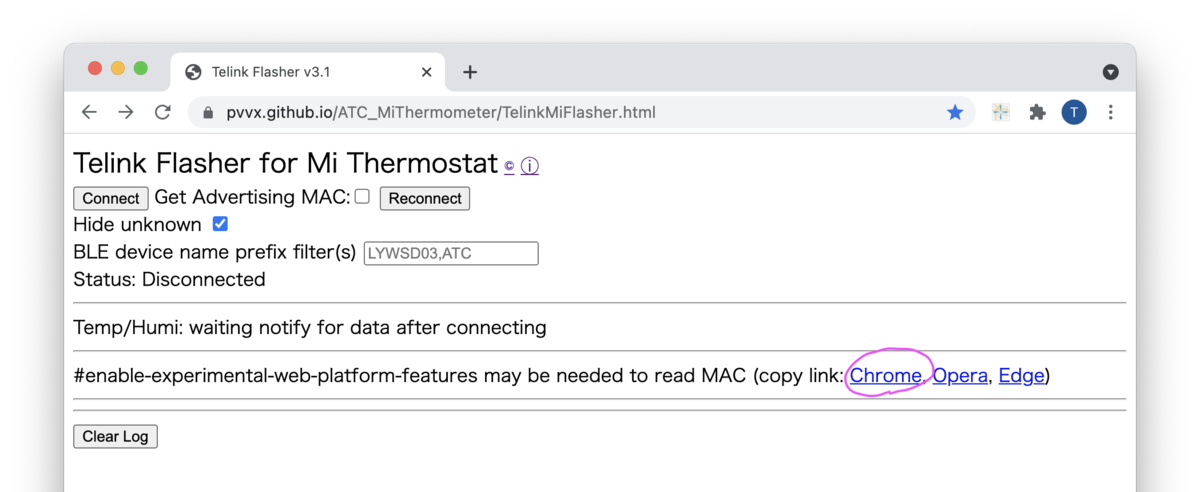Click the profile avatar "T"
Viewport: 1200px width, 492px height.
(1074, 112)
